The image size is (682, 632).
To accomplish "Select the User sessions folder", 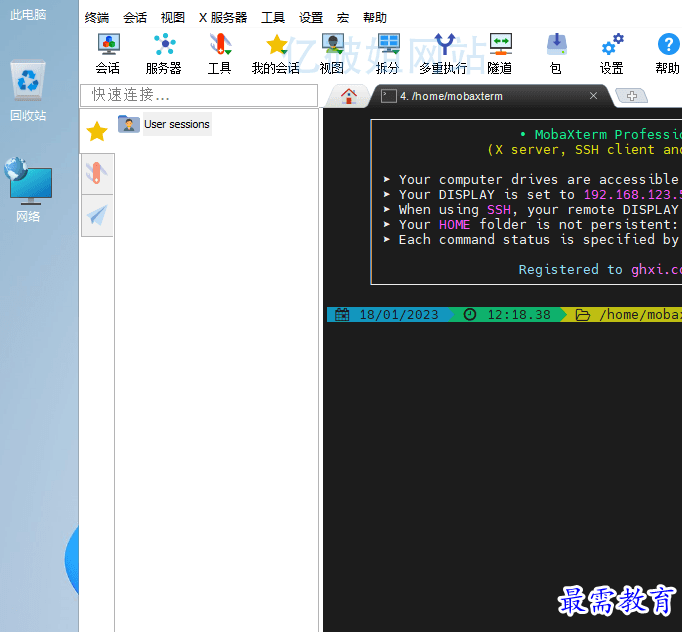I will point(177,124).
